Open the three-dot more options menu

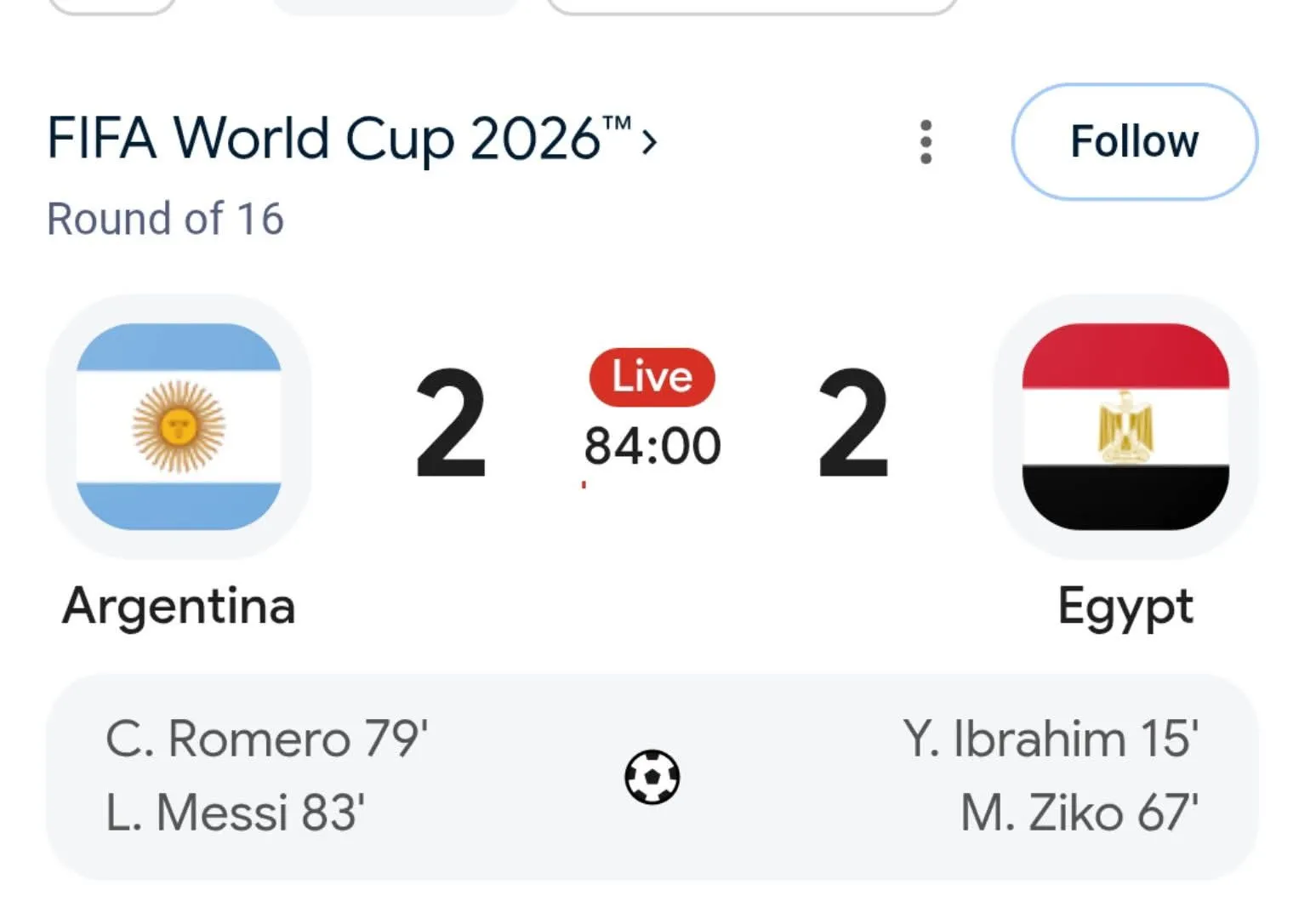(x=926, y=141)
